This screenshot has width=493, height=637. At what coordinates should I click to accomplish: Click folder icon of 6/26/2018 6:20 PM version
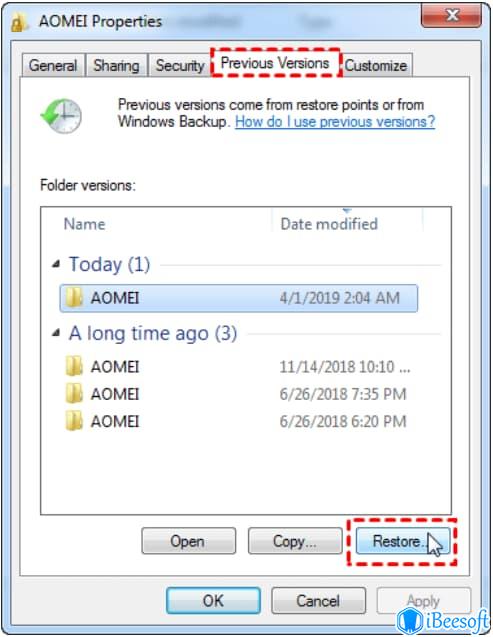74,421
